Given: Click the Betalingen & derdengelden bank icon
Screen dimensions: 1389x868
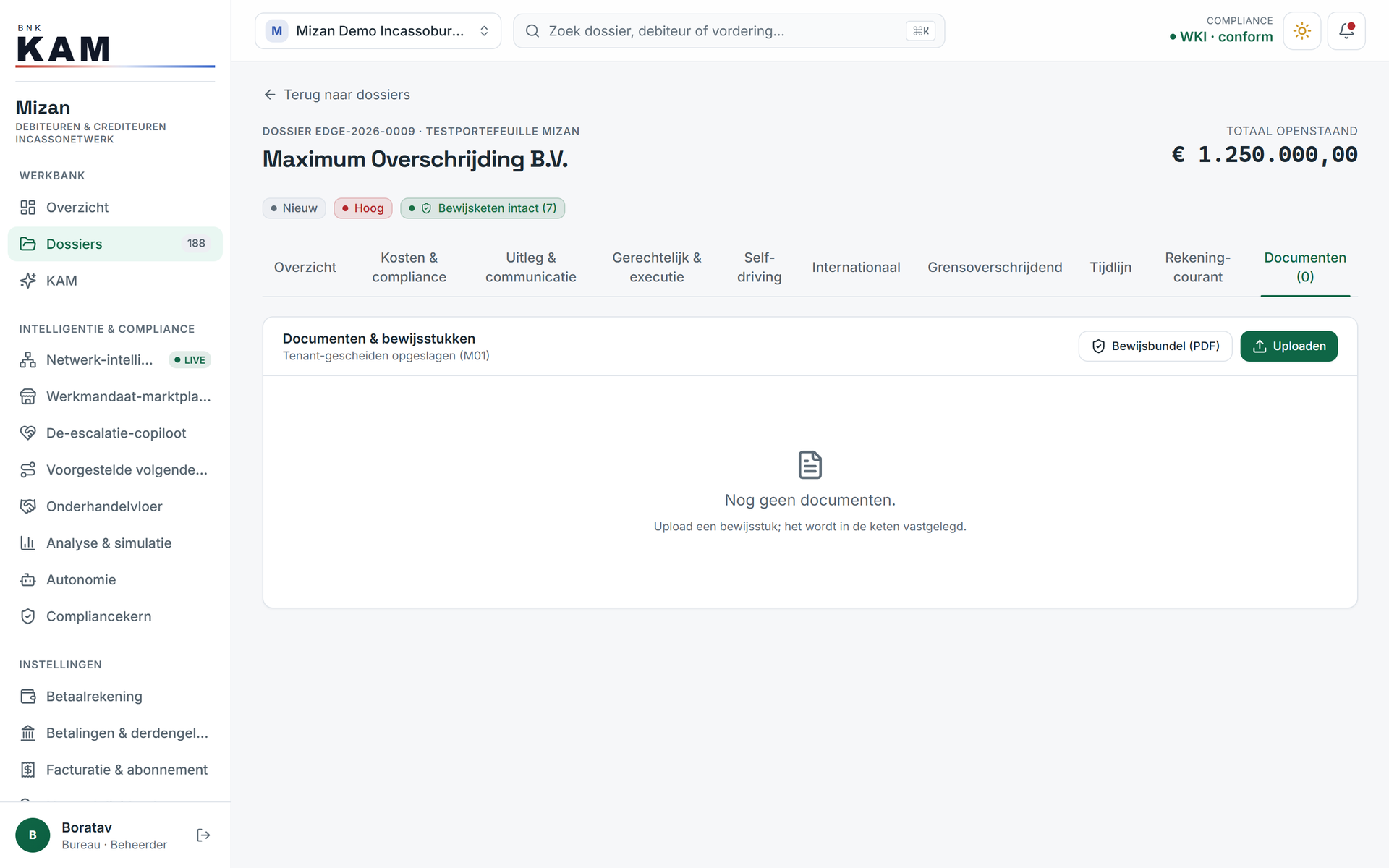Looking at the screenshot, I should click(x=27, y=733).
